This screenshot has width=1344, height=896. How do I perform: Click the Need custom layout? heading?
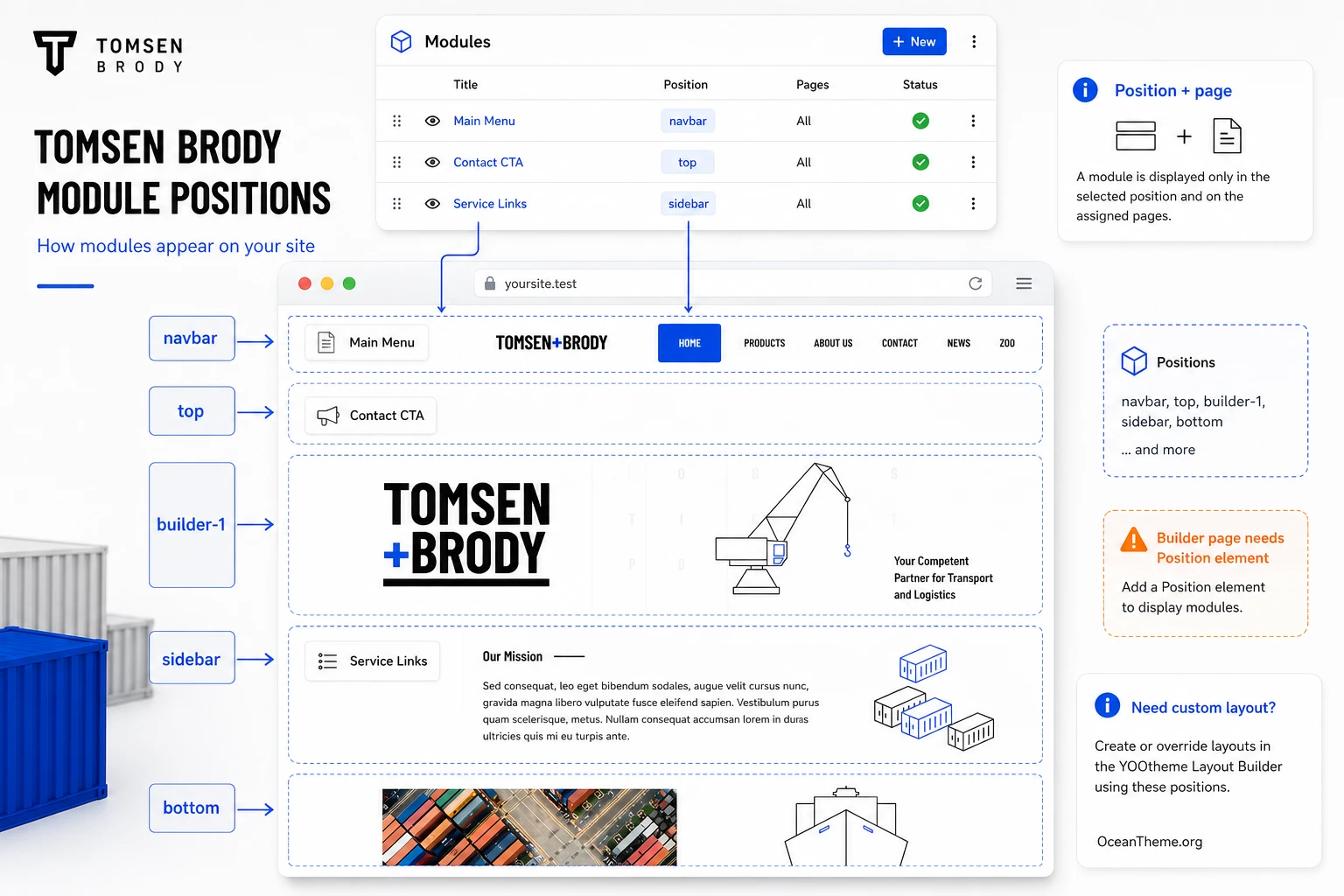click(1203, 707)
